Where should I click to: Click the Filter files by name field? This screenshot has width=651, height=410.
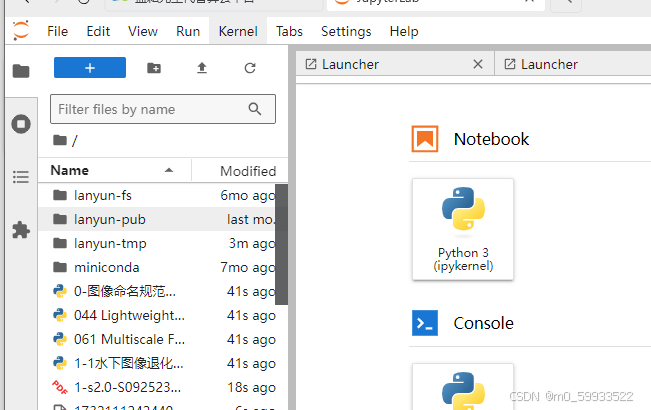(163, 109)
